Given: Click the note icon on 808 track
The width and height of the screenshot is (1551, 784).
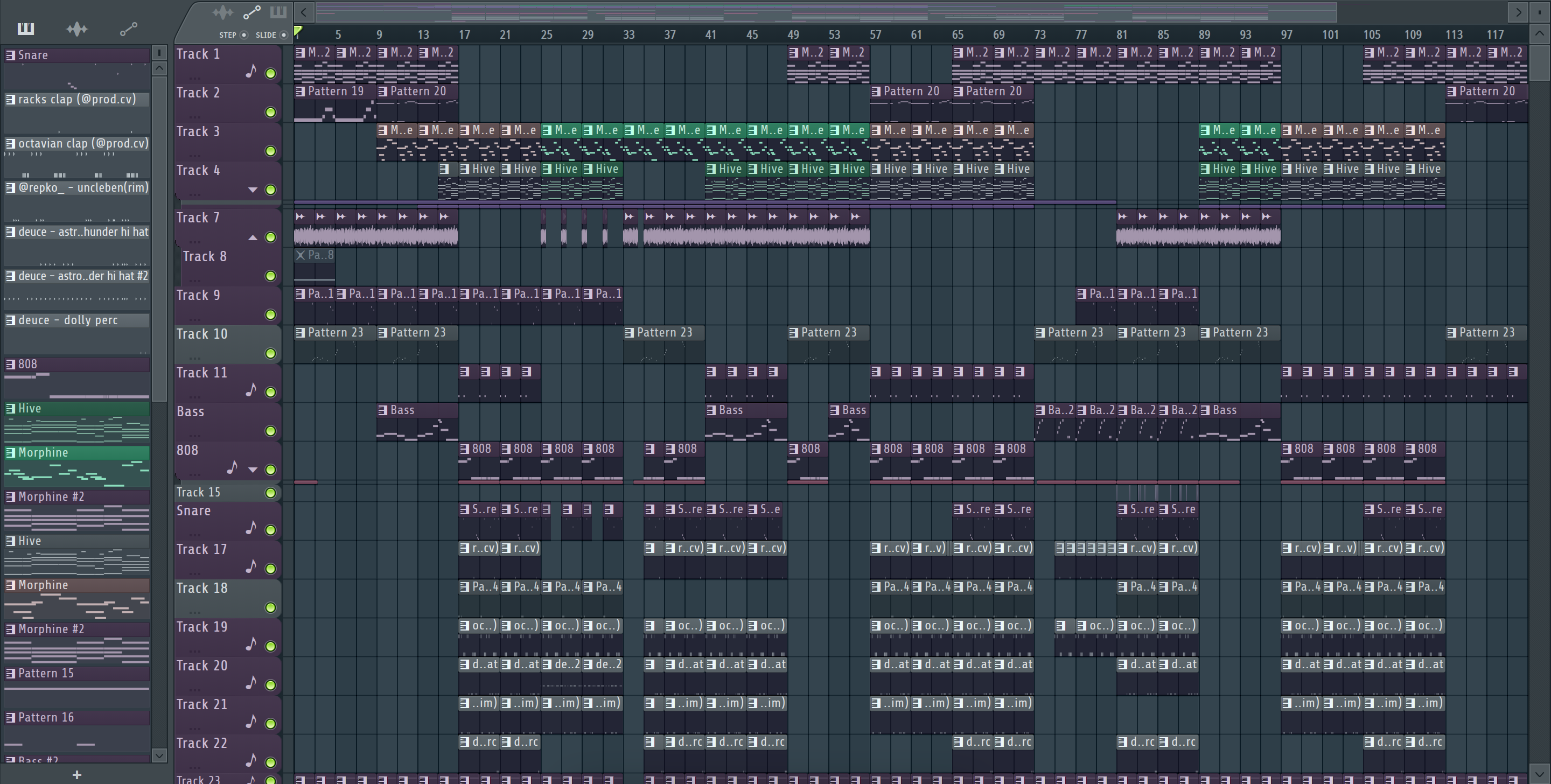Looking at the screenshot, I should [232, 467].
